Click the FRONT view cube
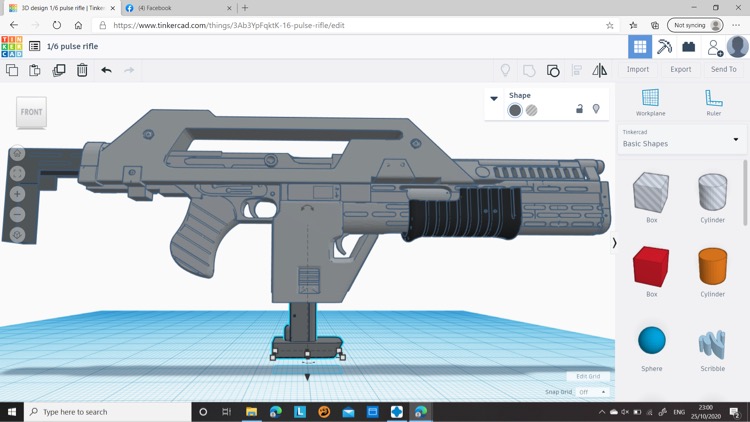Screen dimensions: 750x422 click(x=32, y=112)
